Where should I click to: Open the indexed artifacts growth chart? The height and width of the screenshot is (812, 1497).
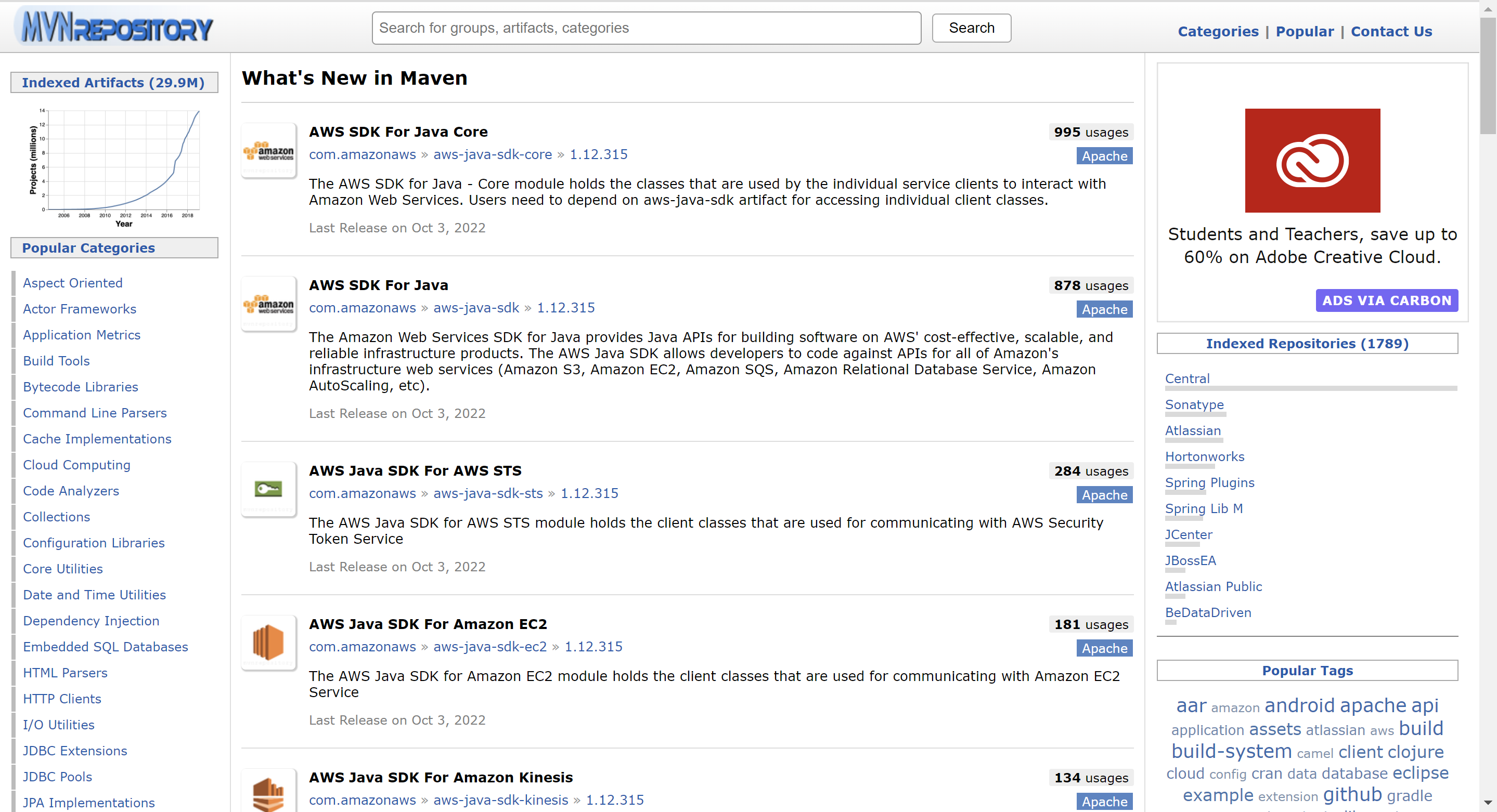click(115, 166)
